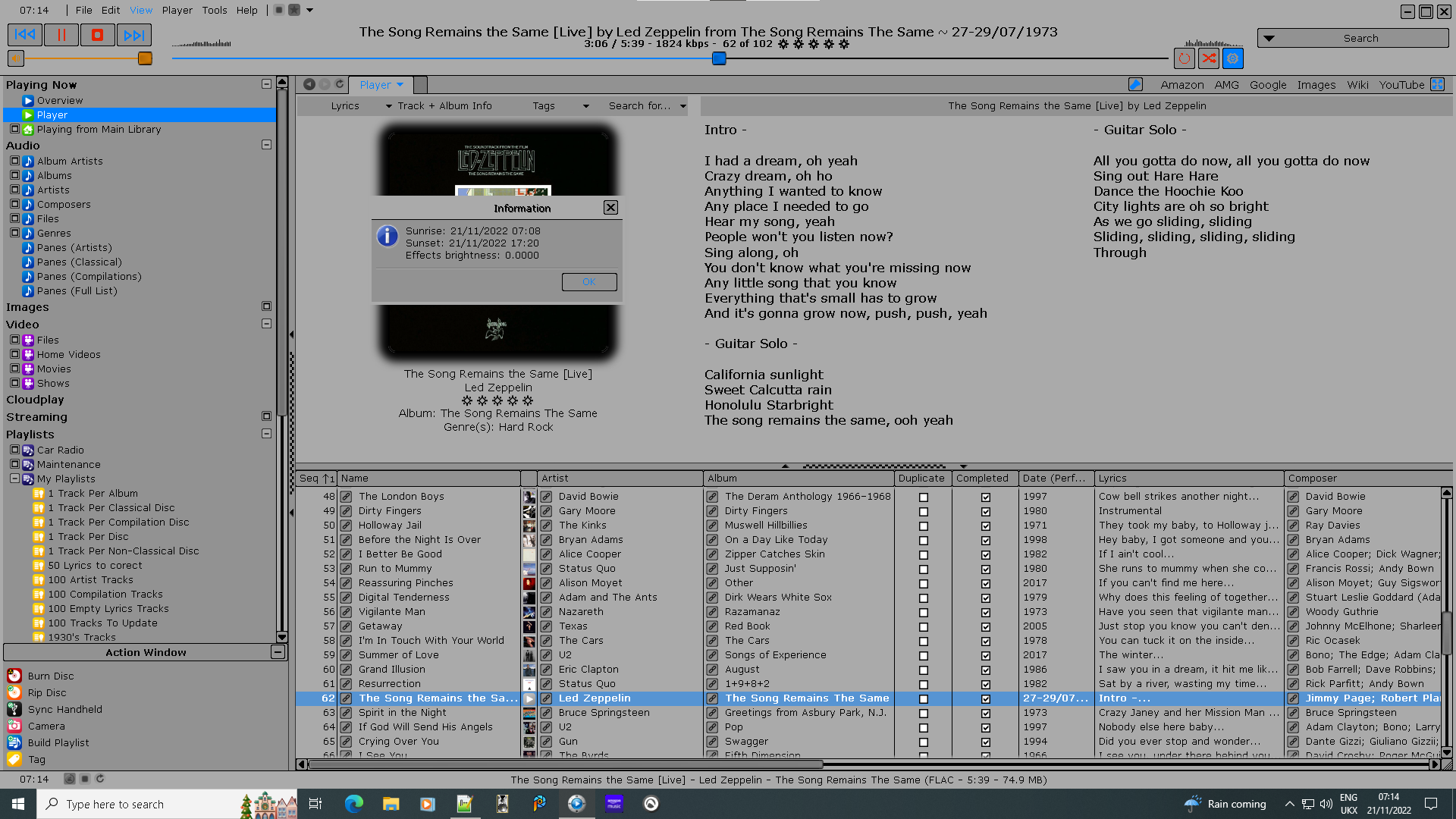
Task: Open the Amazon link
Action: pyautogui.click(x=1181, y=85)
